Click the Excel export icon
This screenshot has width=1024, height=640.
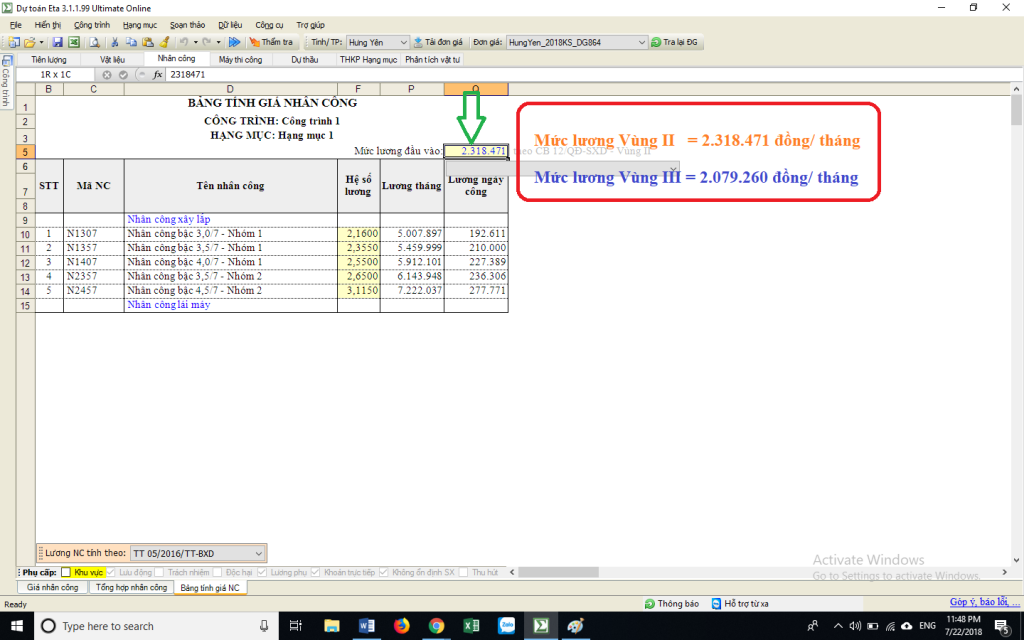click(x=74, y=43)
